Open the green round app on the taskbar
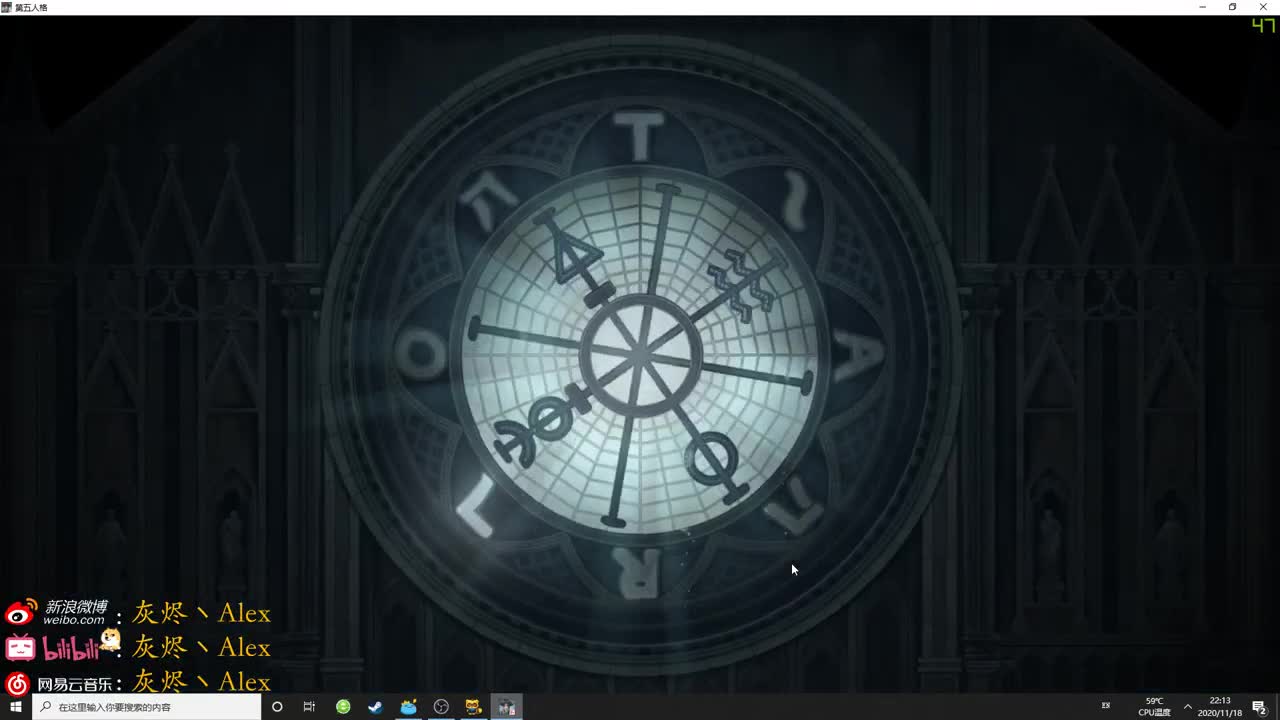The width and height of the screenshot is (1280, 720). [343, 707]
